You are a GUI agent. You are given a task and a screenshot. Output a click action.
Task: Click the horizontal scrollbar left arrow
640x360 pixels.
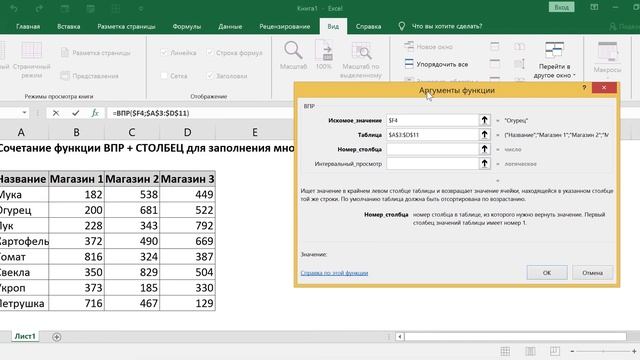point(400,337)
